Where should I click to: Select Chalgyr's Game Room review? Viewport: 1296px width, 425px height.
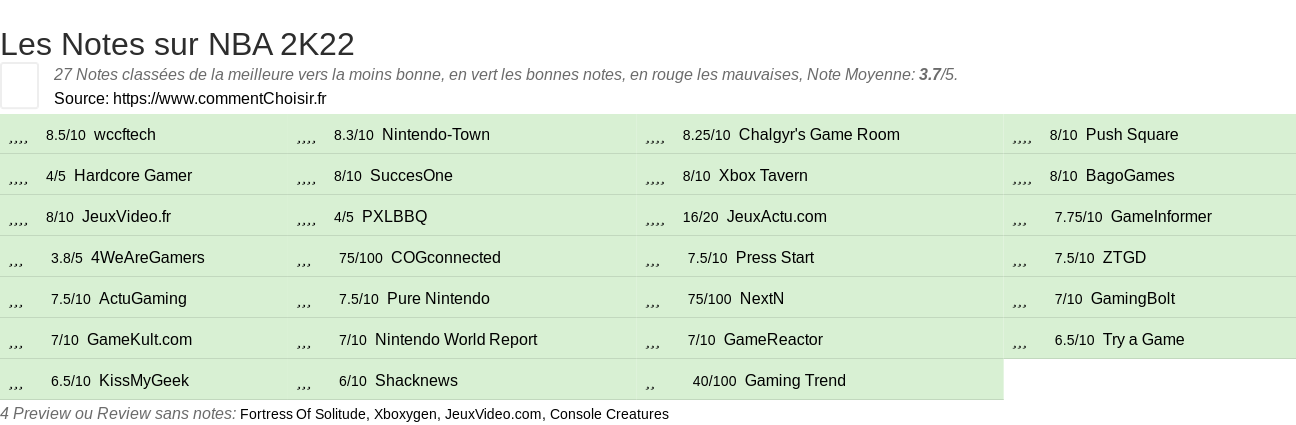click(819, 135)
